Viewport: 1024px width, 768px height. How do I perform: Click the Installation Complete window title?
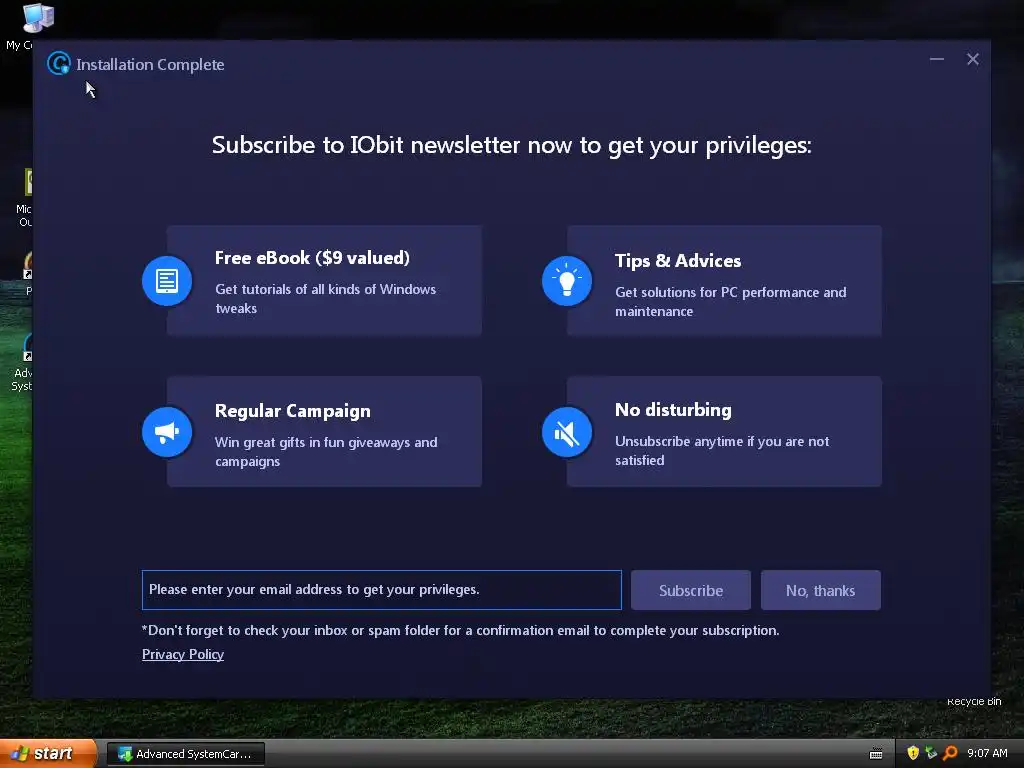(x=150, y=65)
